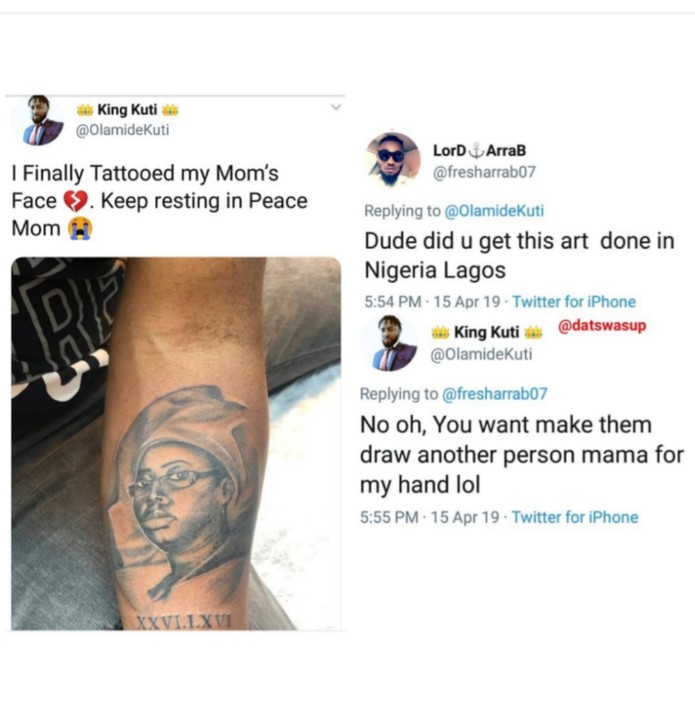Viewport: 695px width, 720px height.
Task: Click the King Kuti display name in the reply tweet
Action: 485,332
